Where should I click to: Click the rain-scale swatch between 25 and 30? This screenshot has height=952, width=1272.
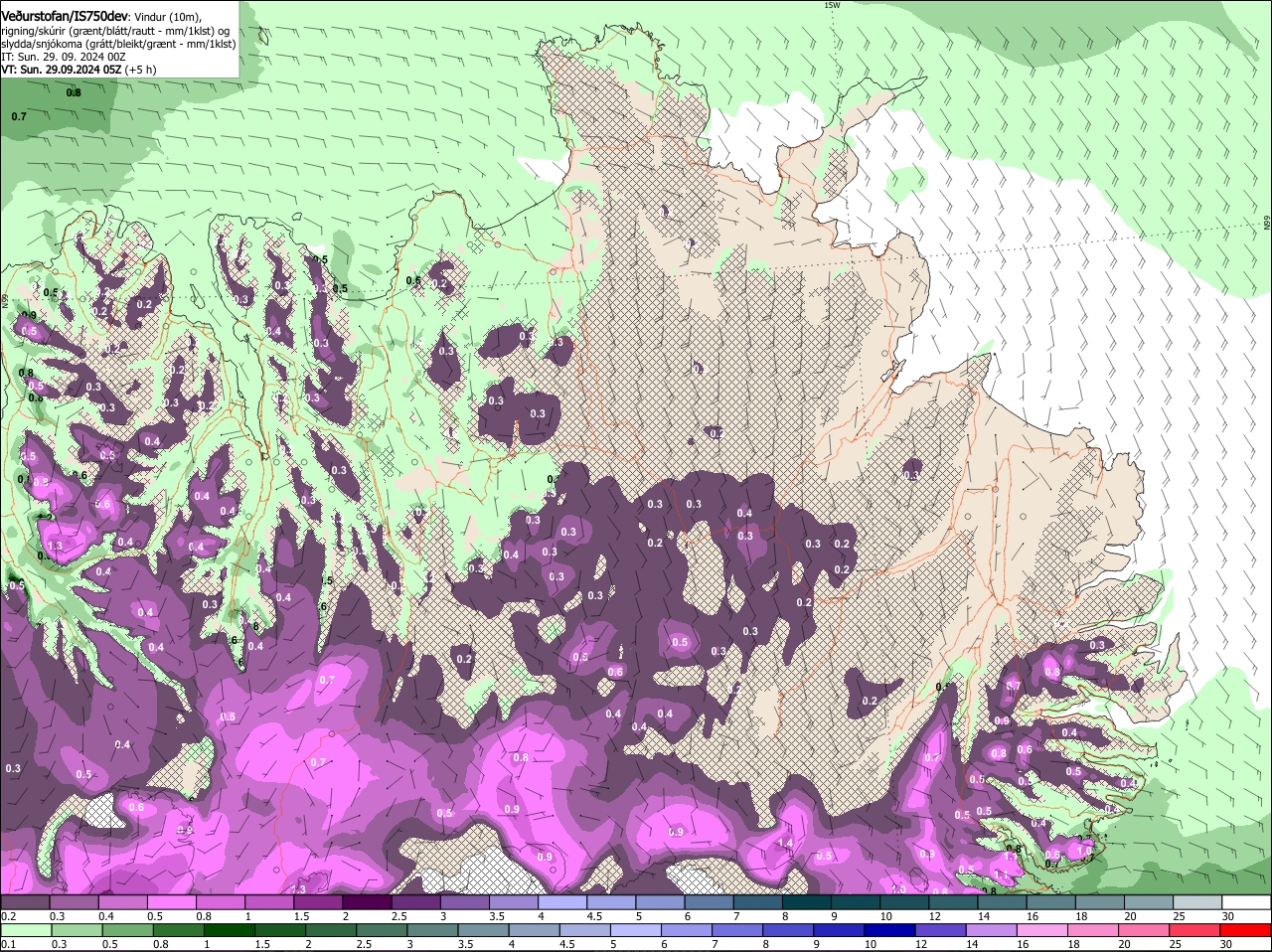pos(1193,930)
